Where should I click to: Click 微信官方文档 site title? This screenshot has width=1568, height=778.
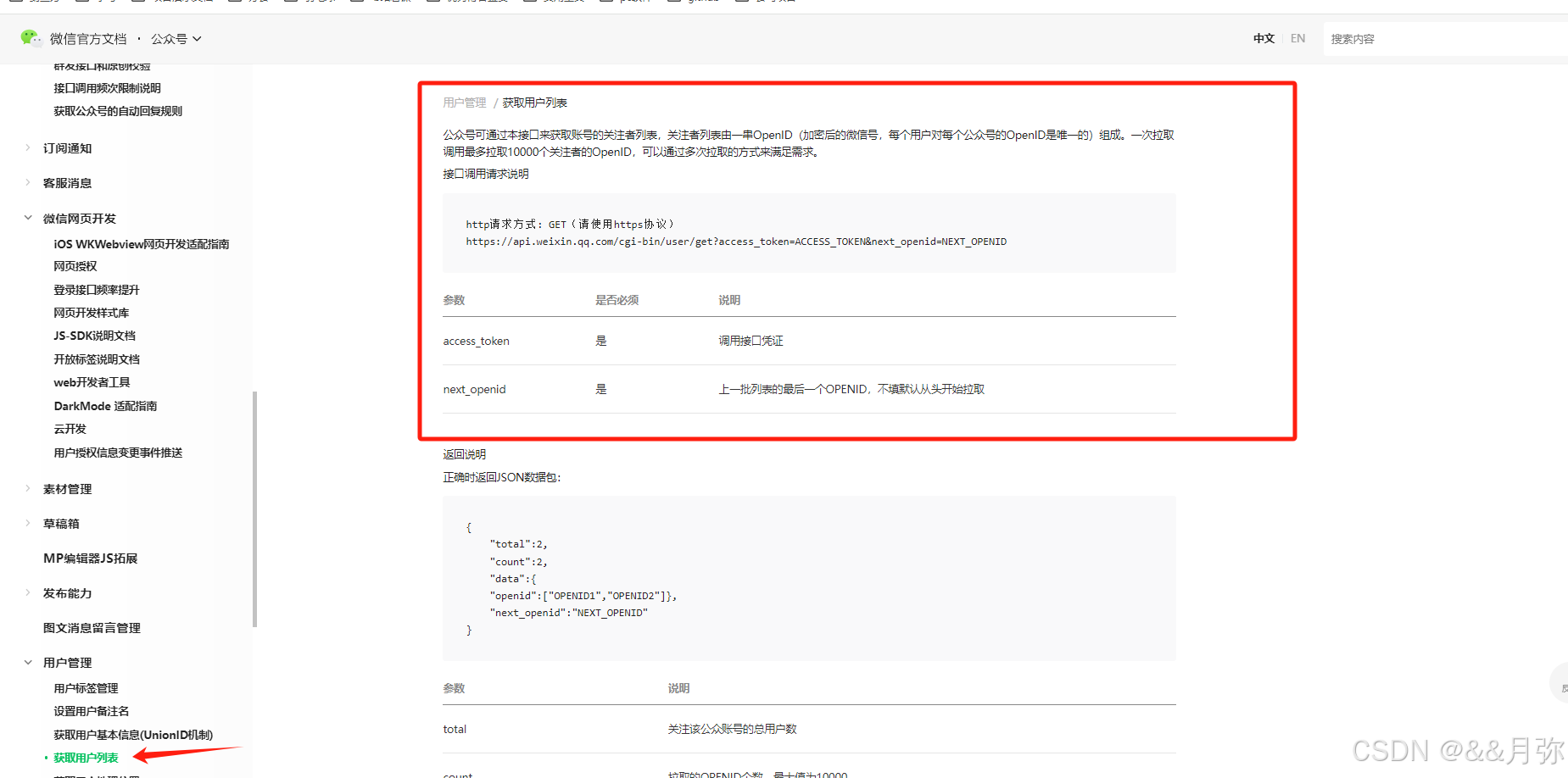click(x=88, y=39)
